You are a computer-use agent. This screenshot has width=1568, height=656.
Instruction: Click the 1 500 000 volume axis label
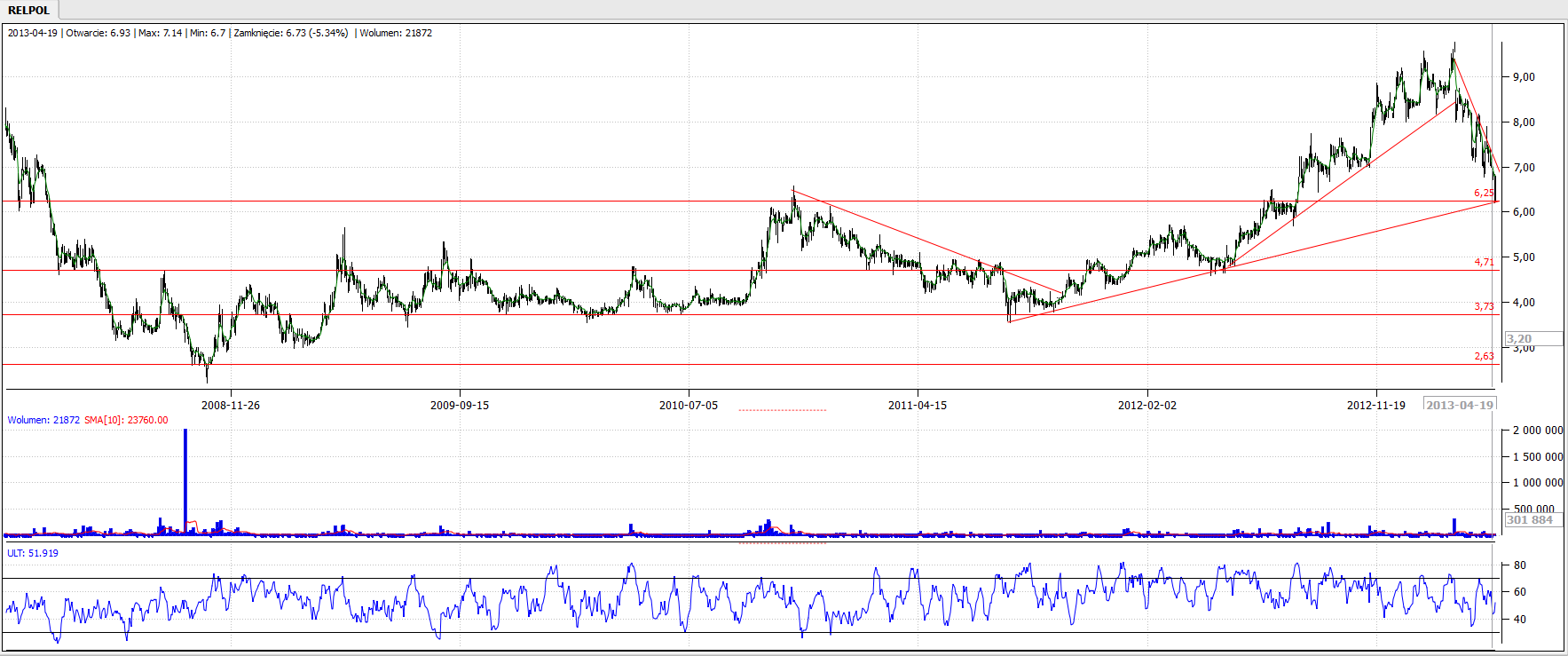1538,457
